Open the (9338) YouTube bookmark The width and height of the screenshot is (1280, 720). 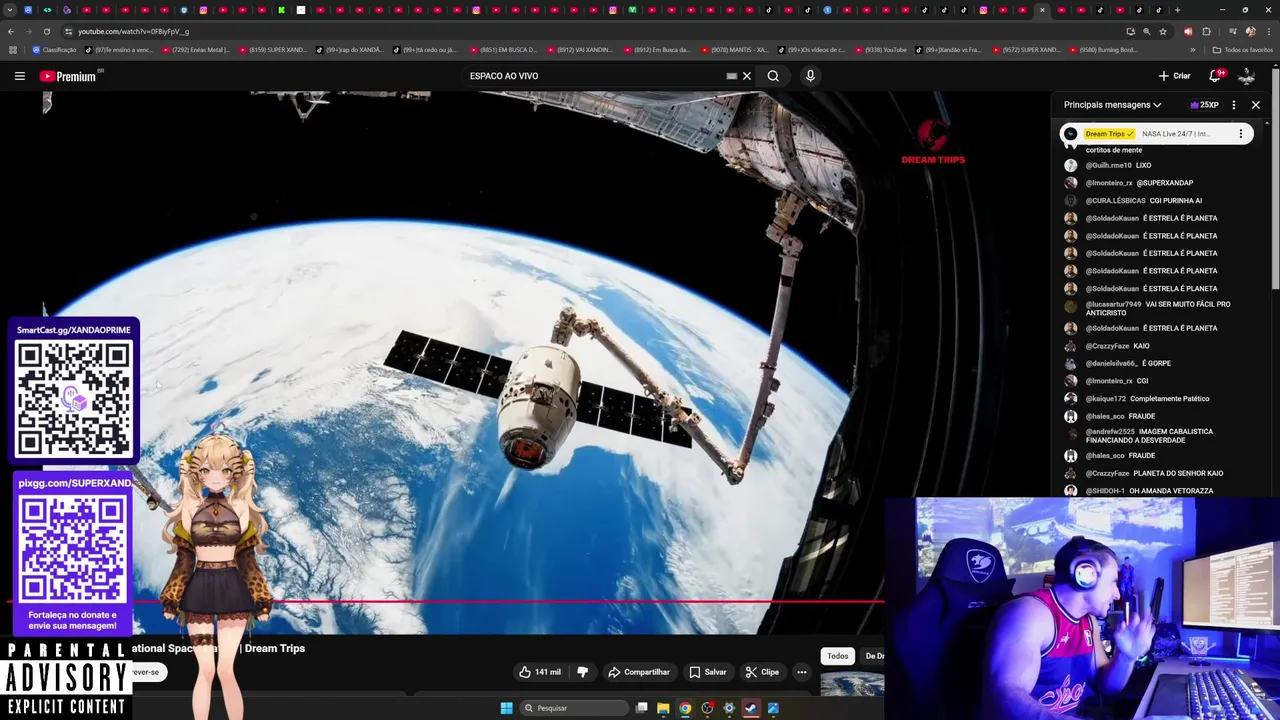(x=879, y=49)
